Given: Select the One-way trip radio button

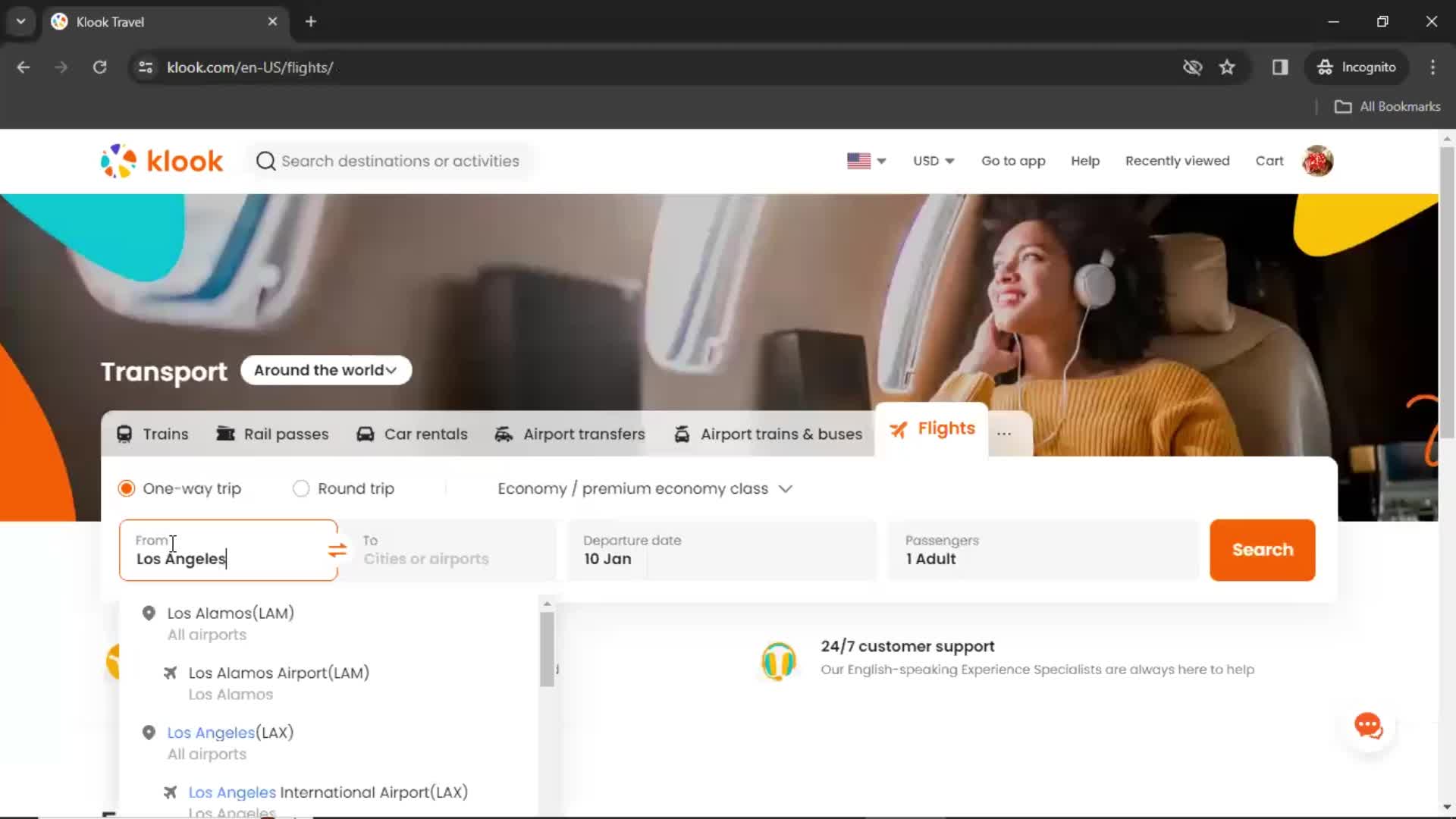Looking at the screenshot, I should coord(126,488).
